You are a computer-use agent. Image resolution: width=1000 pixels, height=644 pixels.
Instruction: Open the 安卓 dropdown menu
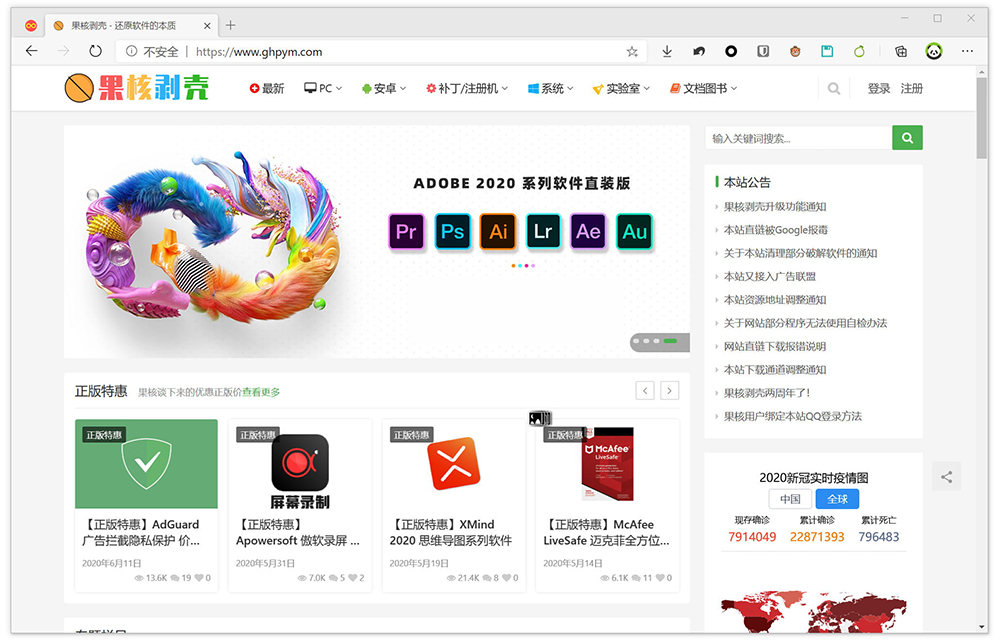383,88
